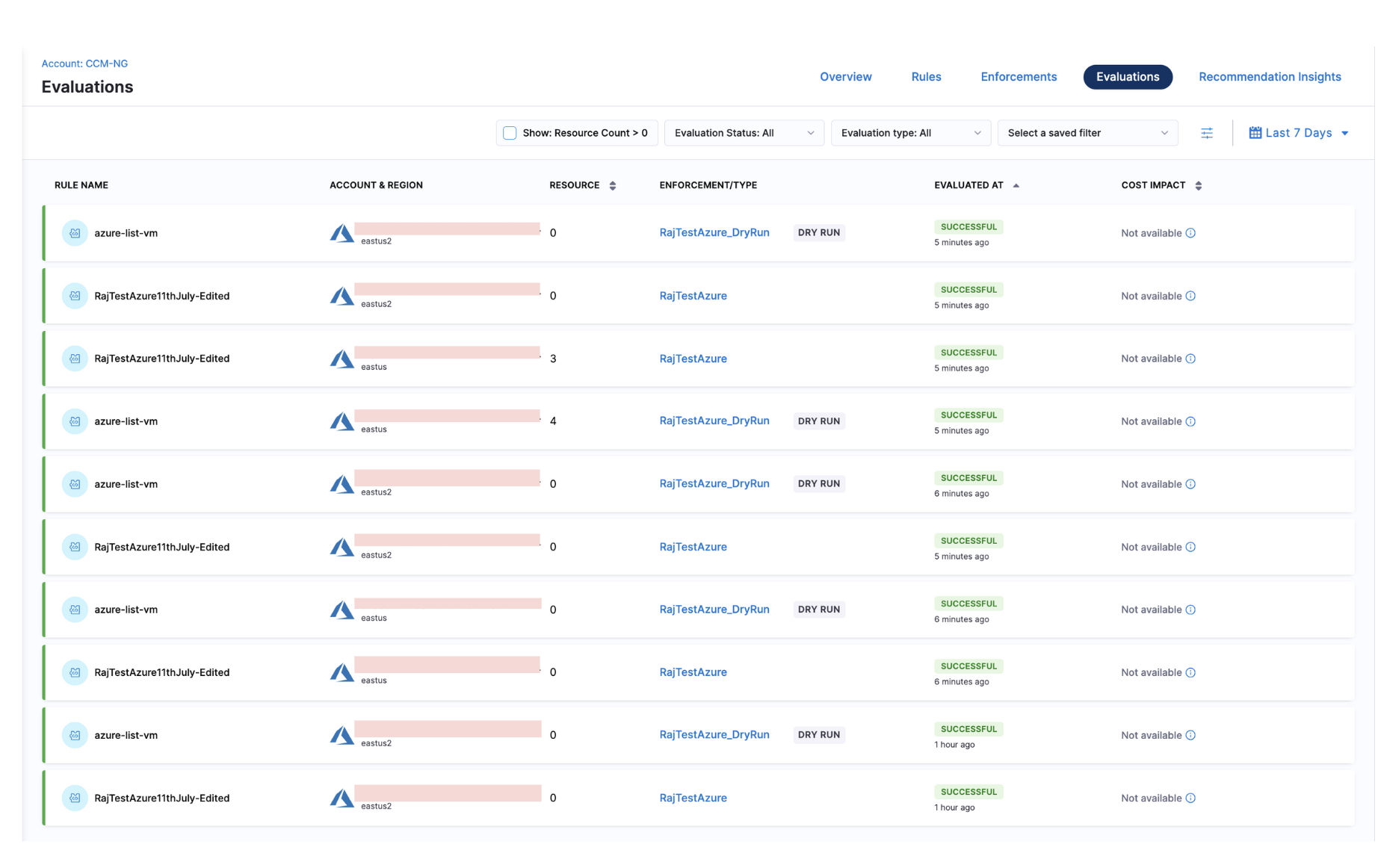The width and height of the screenshot is (1378, 868).
Task: Click the calendar icon beside Last 7 Days
Action: pos(1255,133)
